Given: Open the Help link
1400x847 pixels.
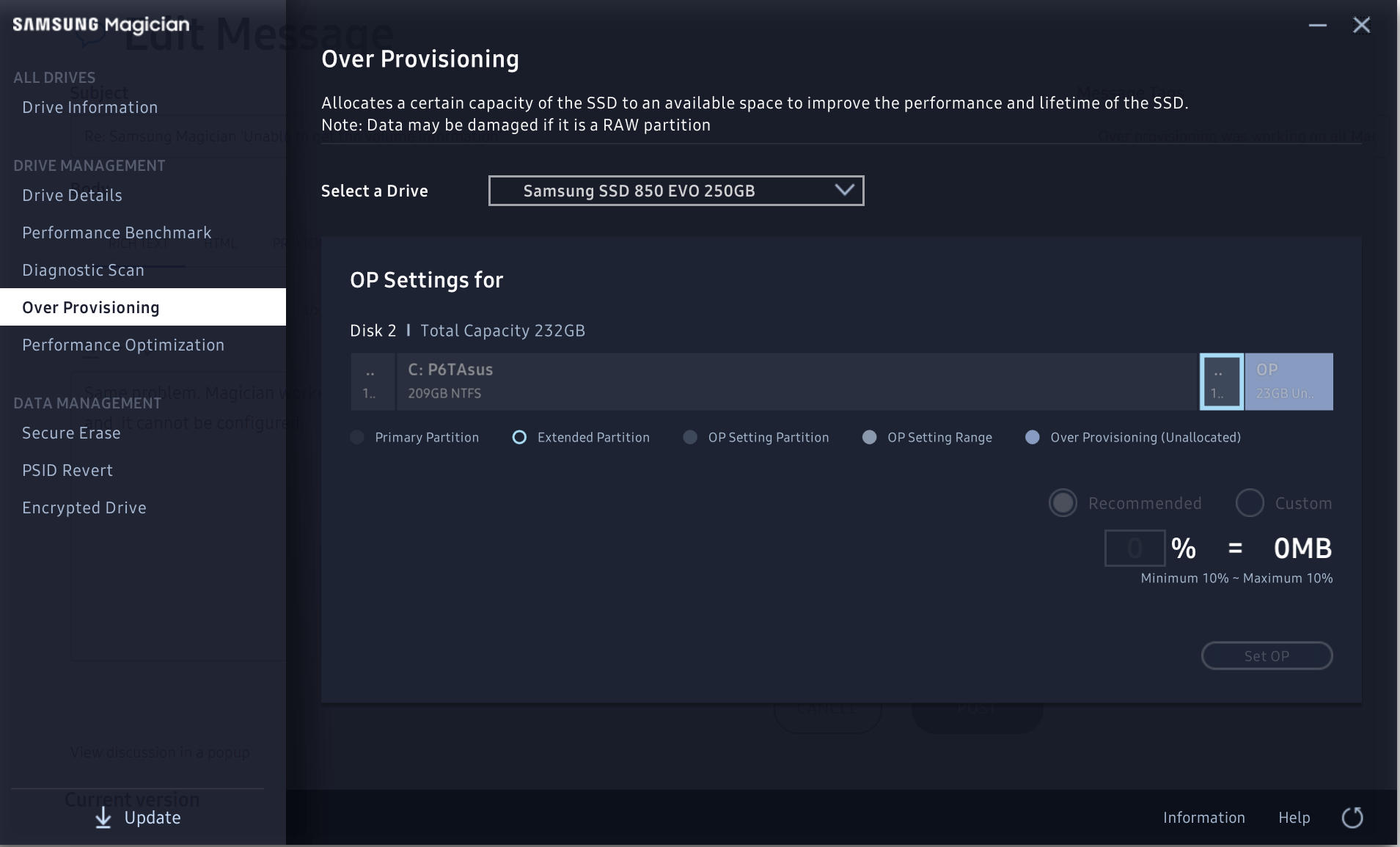Looking at the screenshot, I should click(x=1294, y=818).
